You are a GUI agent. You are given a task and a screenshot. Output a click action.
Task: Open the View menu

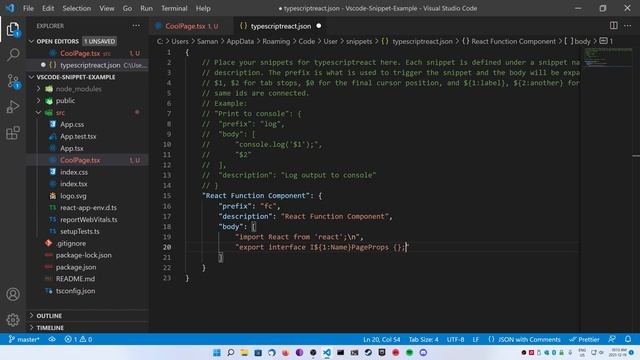coord(107,8)
